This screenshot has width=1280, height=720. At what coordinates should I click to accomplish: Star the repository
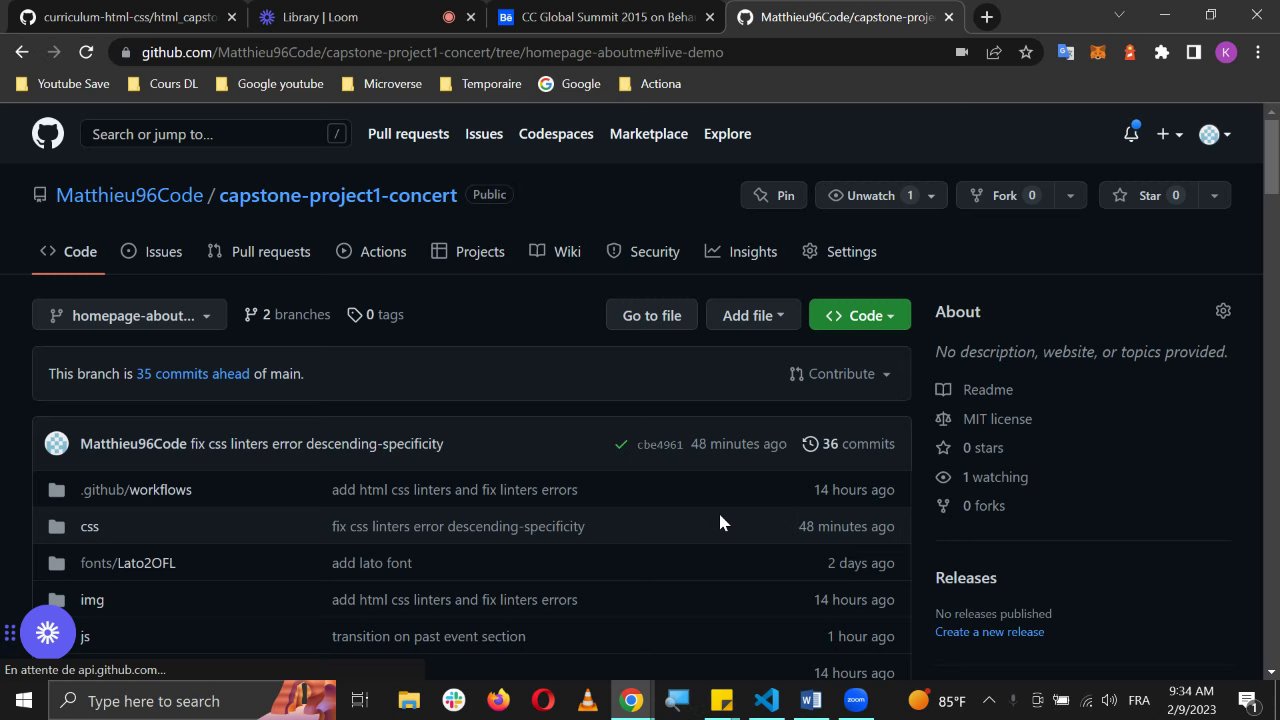click(1148, 195)
